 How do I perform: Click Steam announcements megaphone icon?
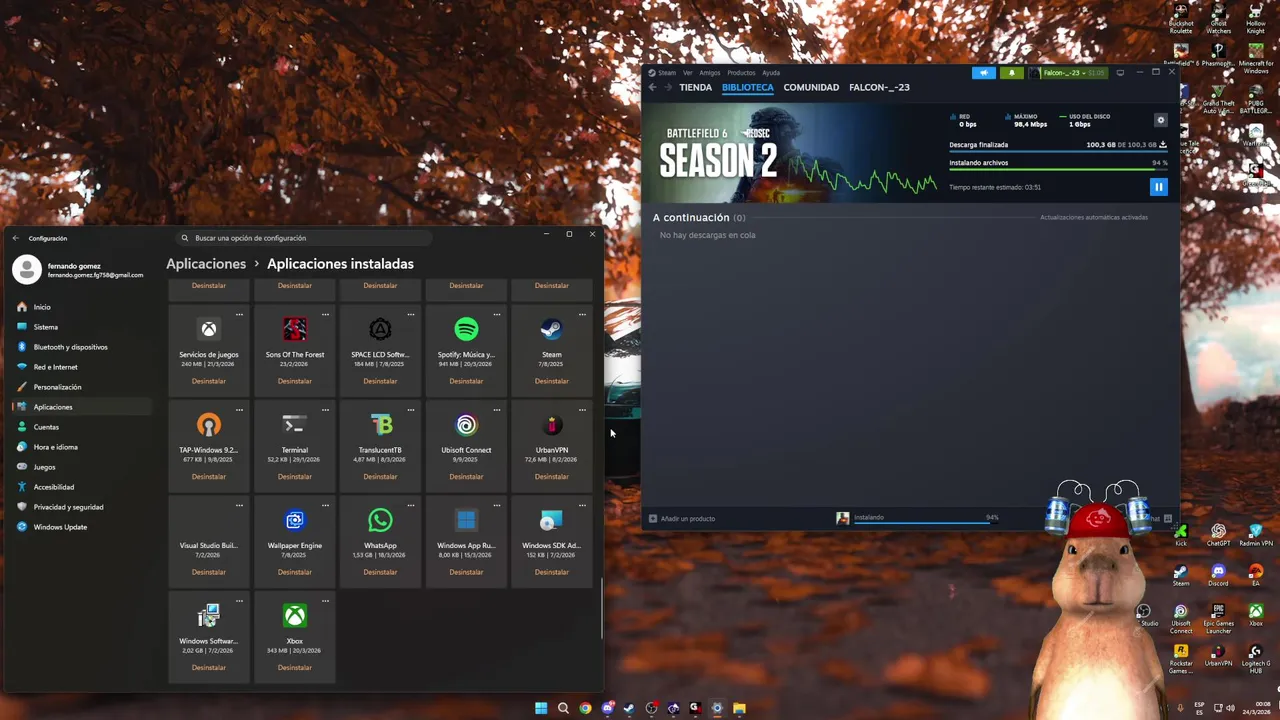pos(984,73)
